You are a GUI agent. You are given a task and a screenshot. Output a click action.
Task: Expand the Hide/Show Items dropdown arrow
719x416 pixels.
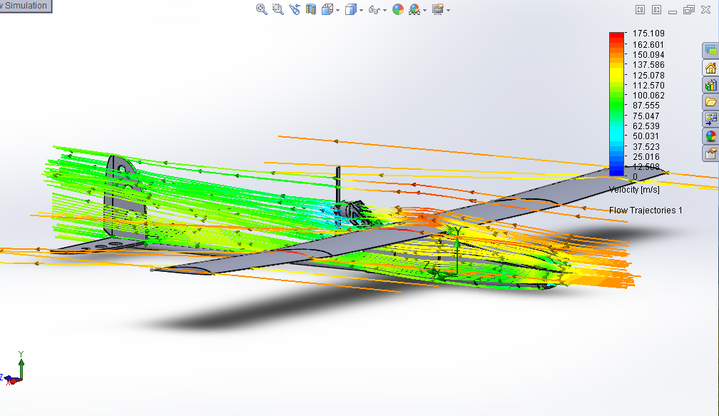[x=385, y=10]
